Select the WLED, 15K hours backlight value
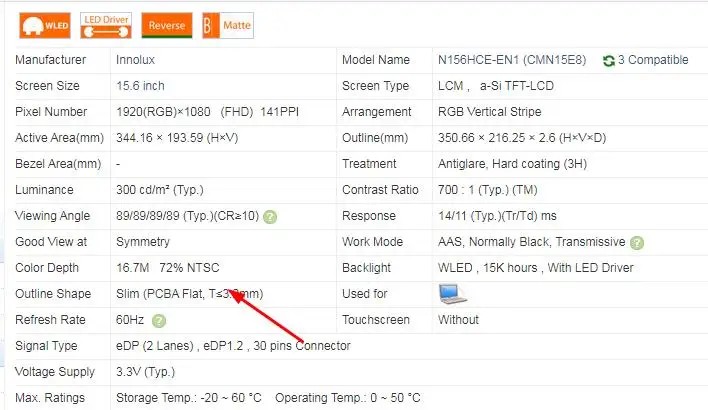 536,268
